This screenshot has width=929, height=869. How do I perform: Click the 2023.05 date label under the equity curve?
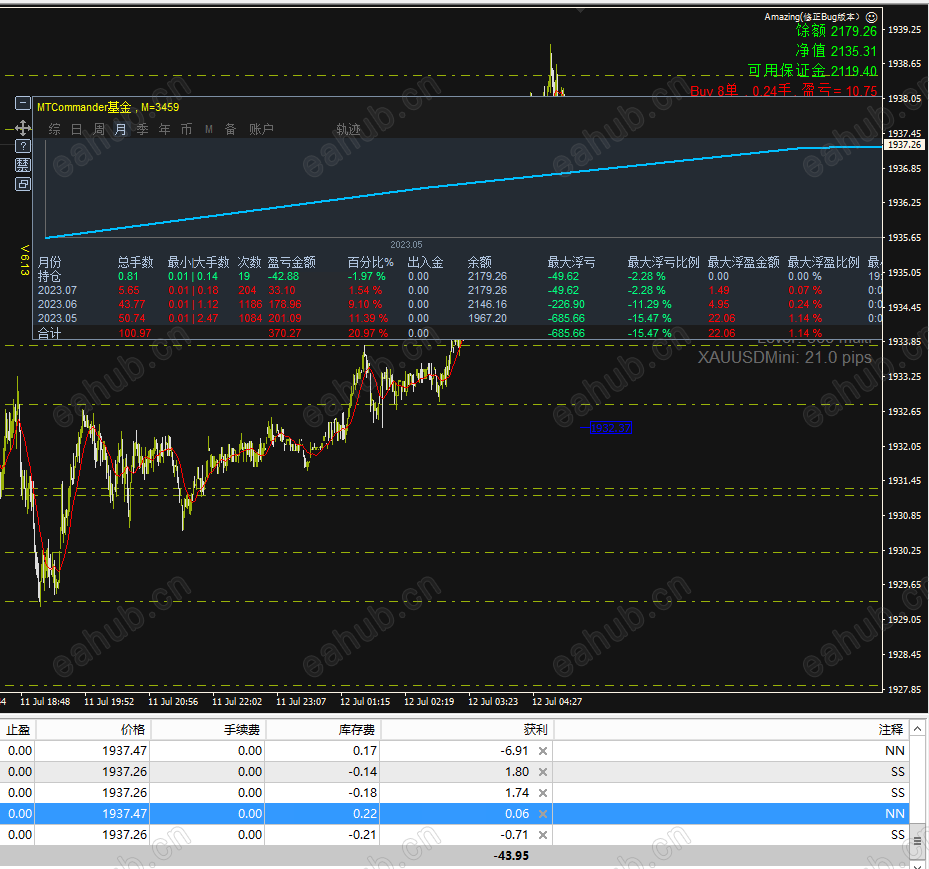406,245
